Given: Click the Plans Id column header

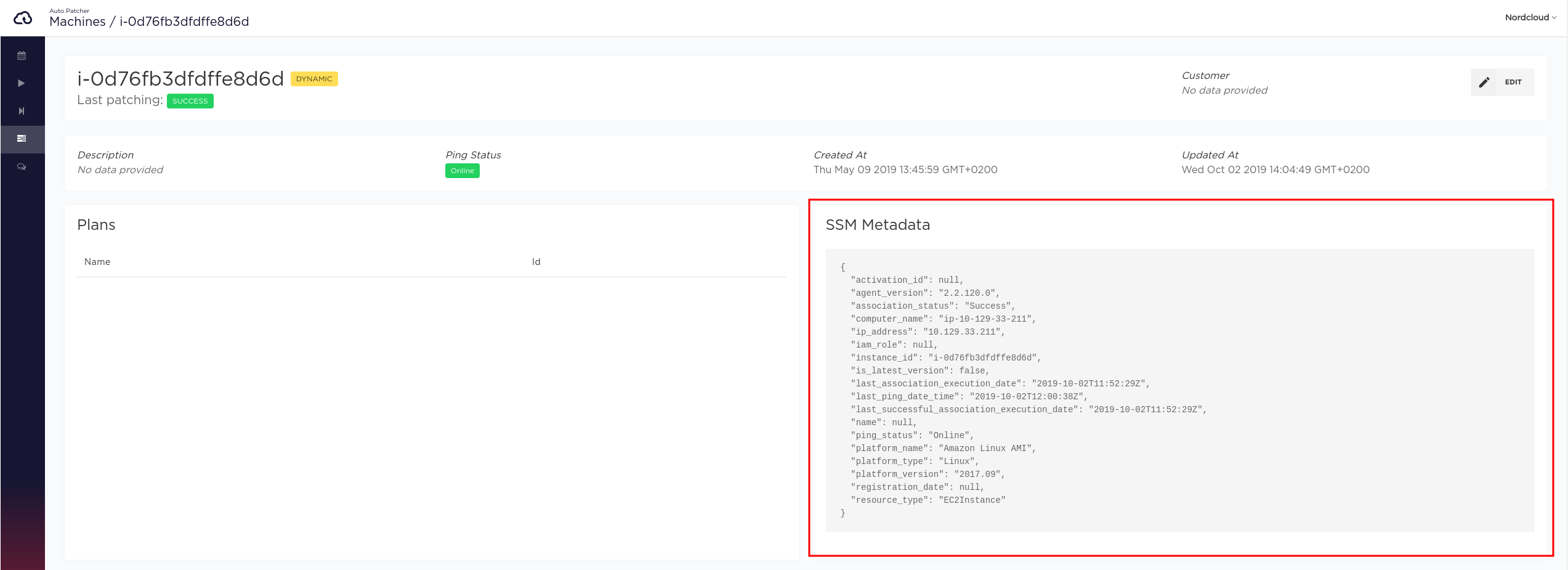Looking at the screenshot, I should (x=536, y=262).
